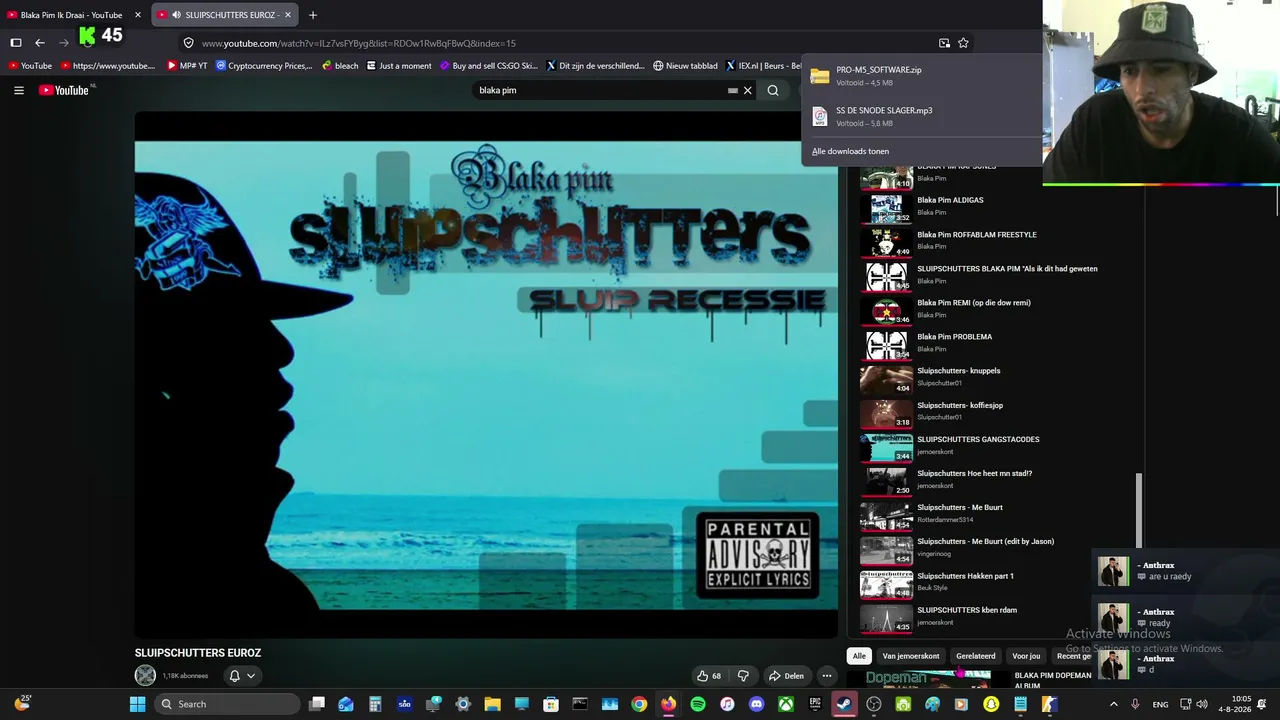
Task: Open Spotify from the taskbar
Action: [x=698, y=704]
